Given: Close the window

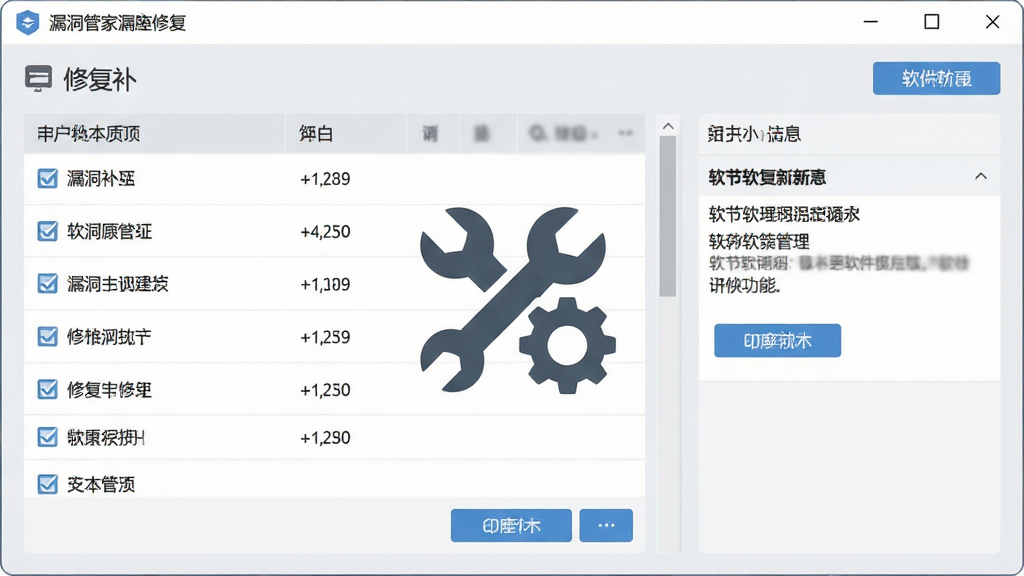Looking at the screenshot, I should pyautogui.click(x=993, y=22).
